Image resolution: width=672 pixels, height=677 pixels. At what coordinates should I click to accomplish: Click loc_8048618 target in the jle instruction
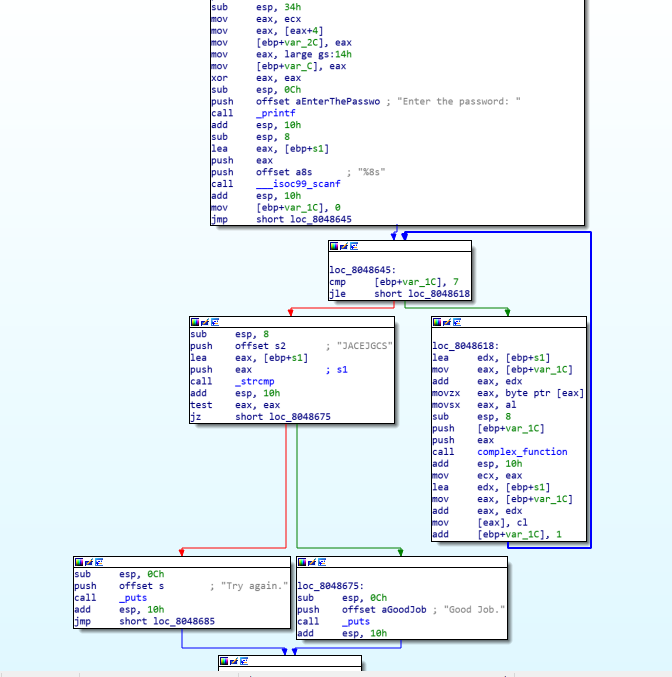click(439, 294)
